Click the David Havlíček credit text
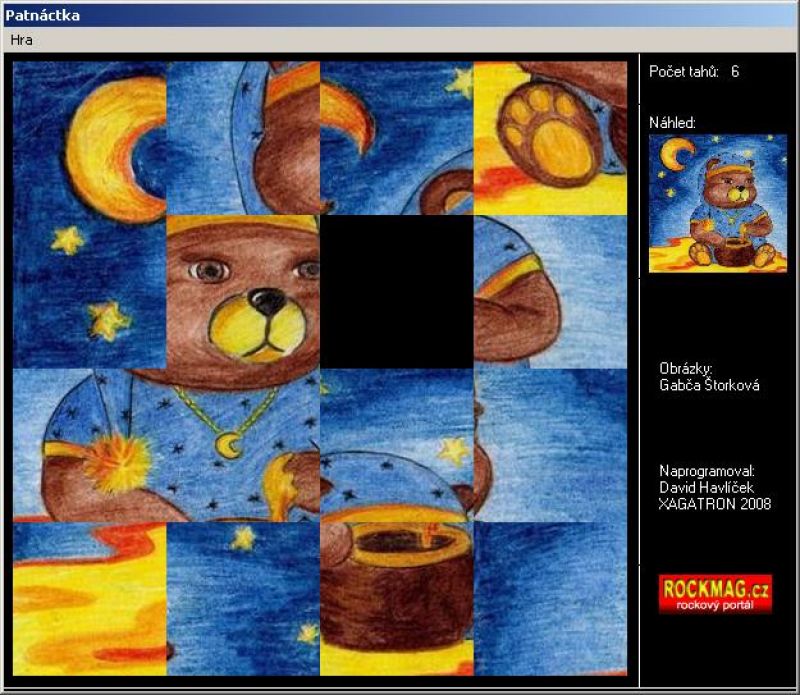The image size is (800, 695). pyautogui.click(x=706, y=487)
